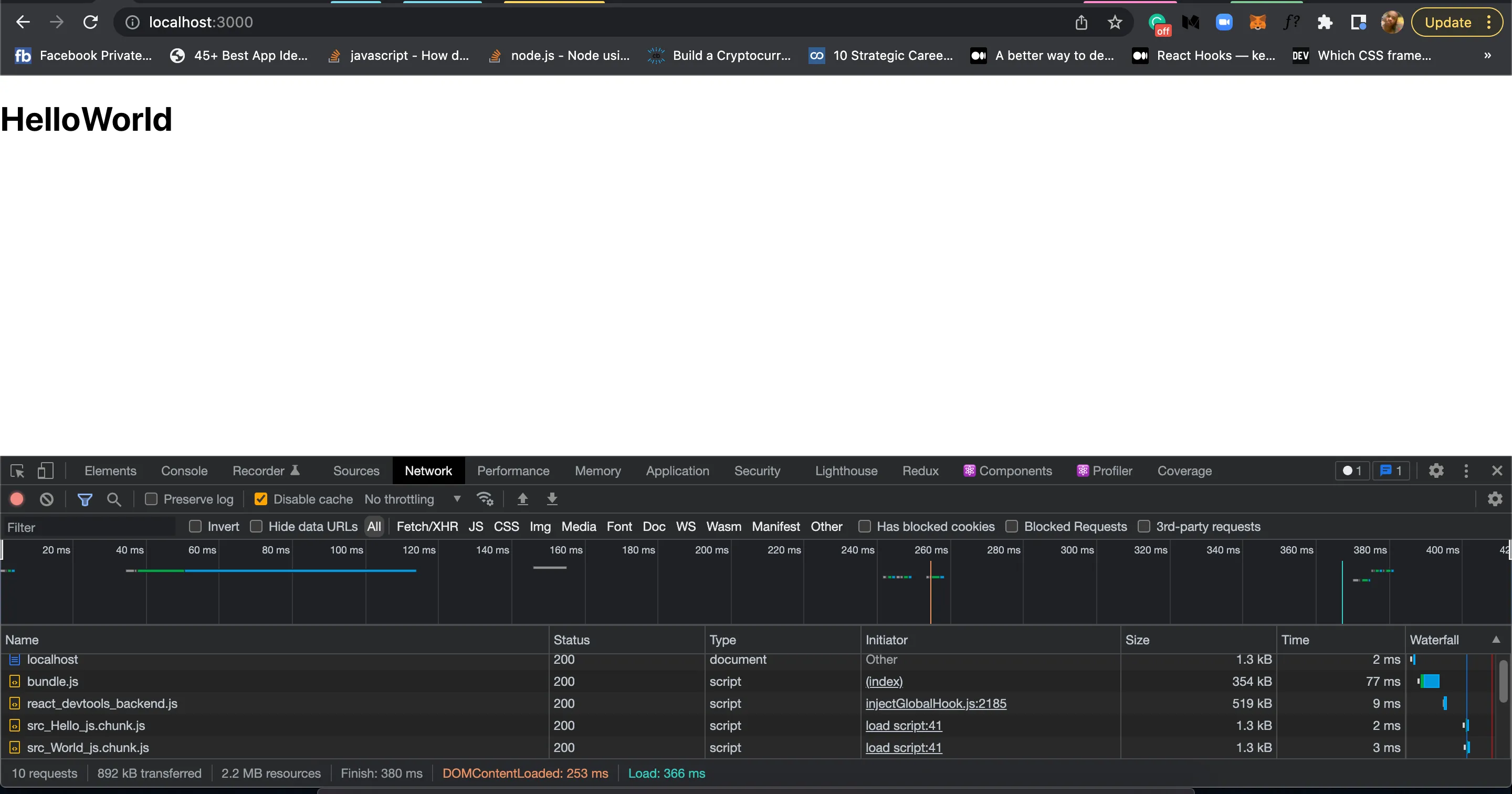Image resolution: width=1512 pixels, height=794 pixels.
Task: Click the injectGlobalHook.js:2185 initiator link
Action: pyautogui.click(x=936, y=704)
